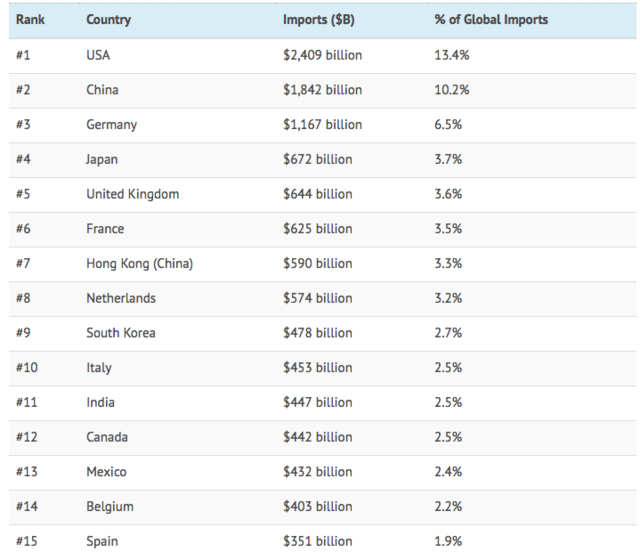This screenshot has height=560, width=640.
Task: Click the 6.5% global share cell
Action: point(448,124)
